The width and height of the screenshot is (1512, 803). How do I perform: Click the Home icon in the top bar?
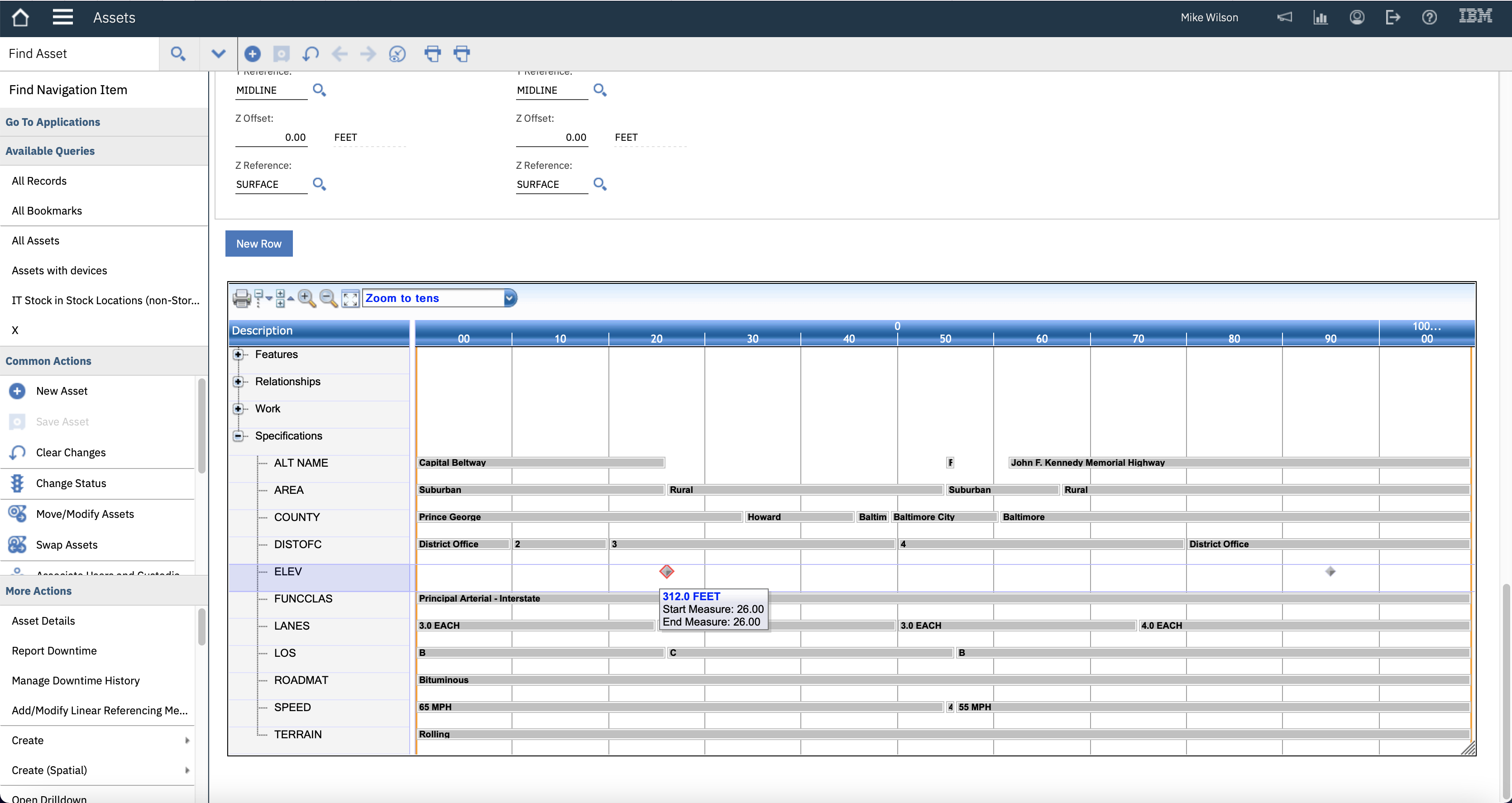coord(20,17)
